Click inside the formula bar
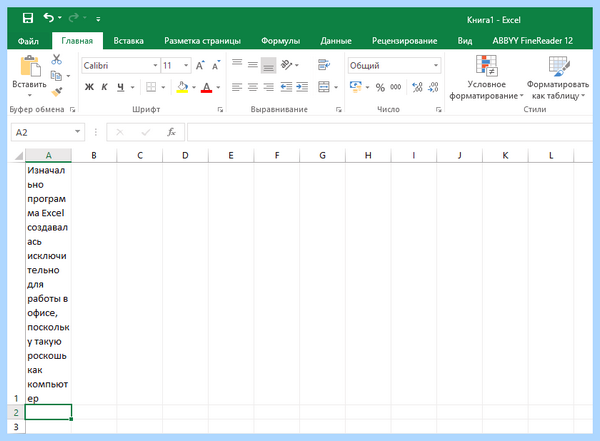Viewport: 600px width, 441px height. coord(390,132)
